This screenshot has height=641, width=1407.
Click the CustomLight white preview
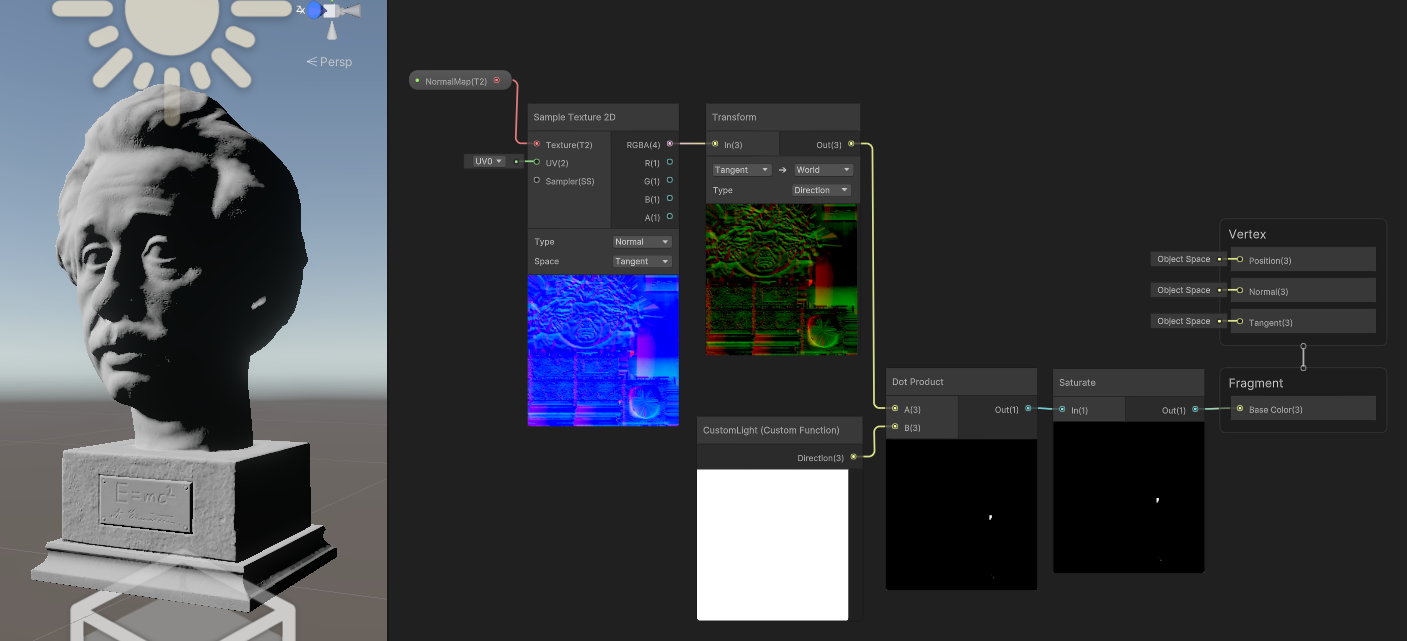773,545
